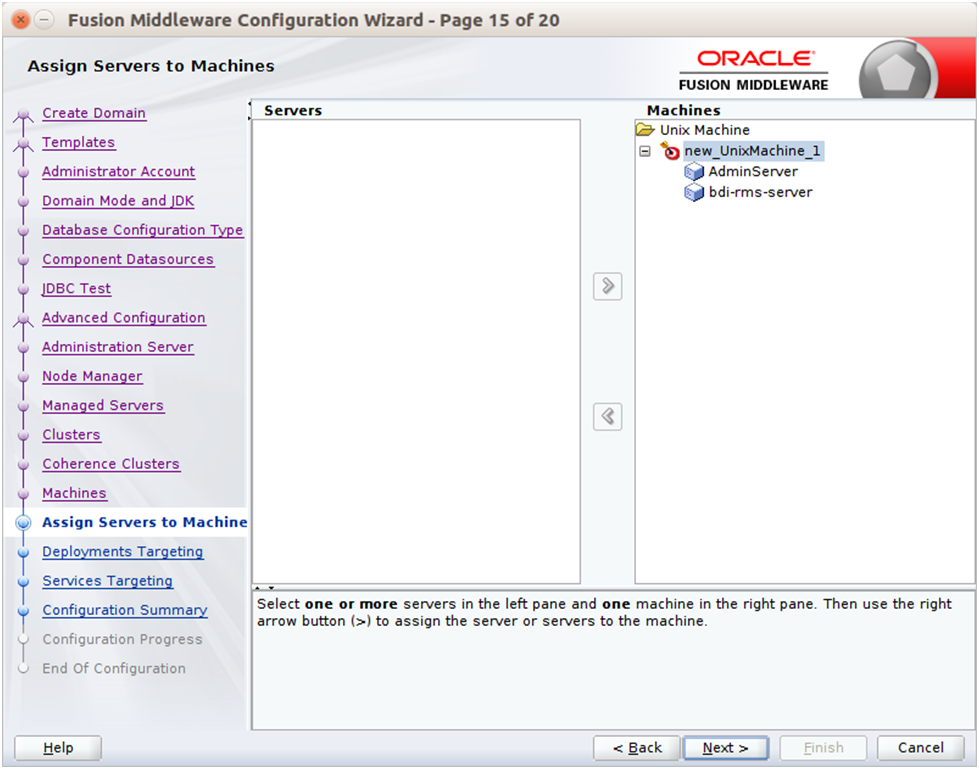Click the bdi-rms-server server icon

694,192
